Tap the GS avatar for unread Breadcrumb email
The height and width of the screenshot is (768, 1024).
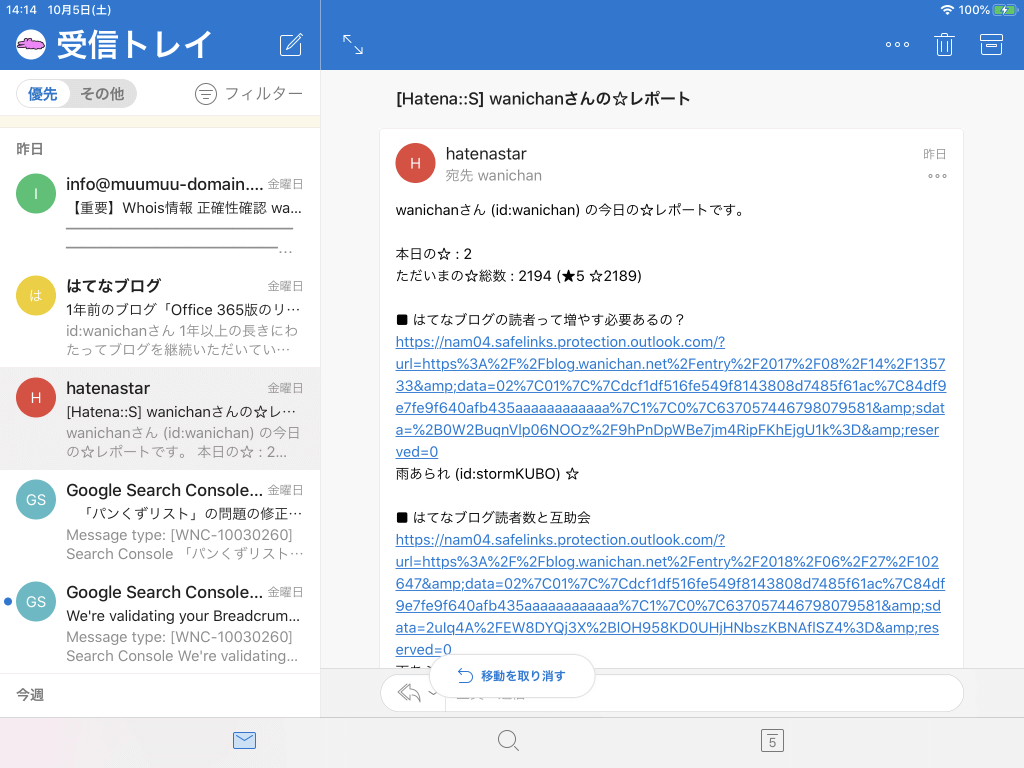pos(36,601)
